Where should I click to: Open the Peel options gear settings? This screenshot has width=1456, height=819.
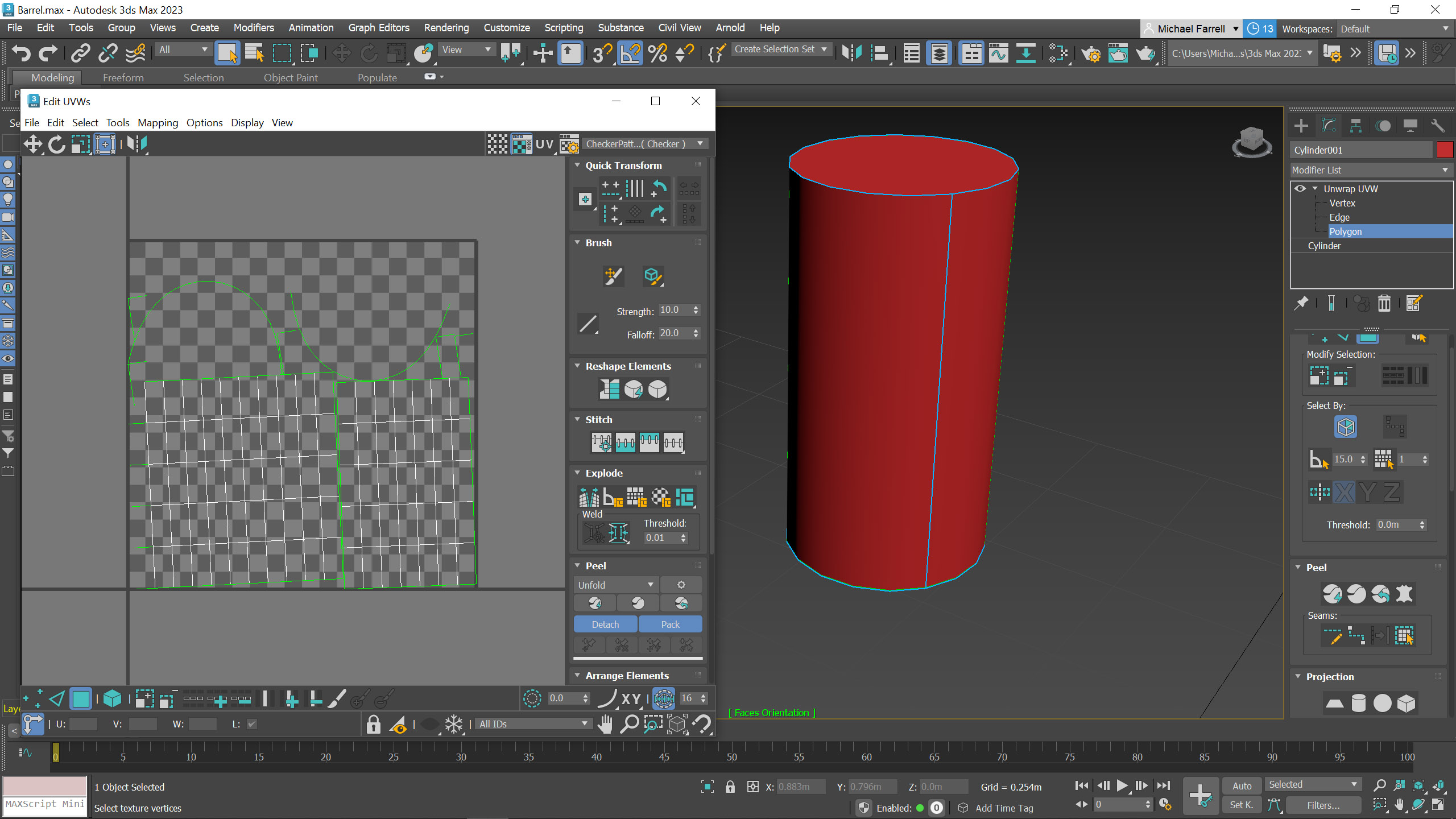[681, 584]
